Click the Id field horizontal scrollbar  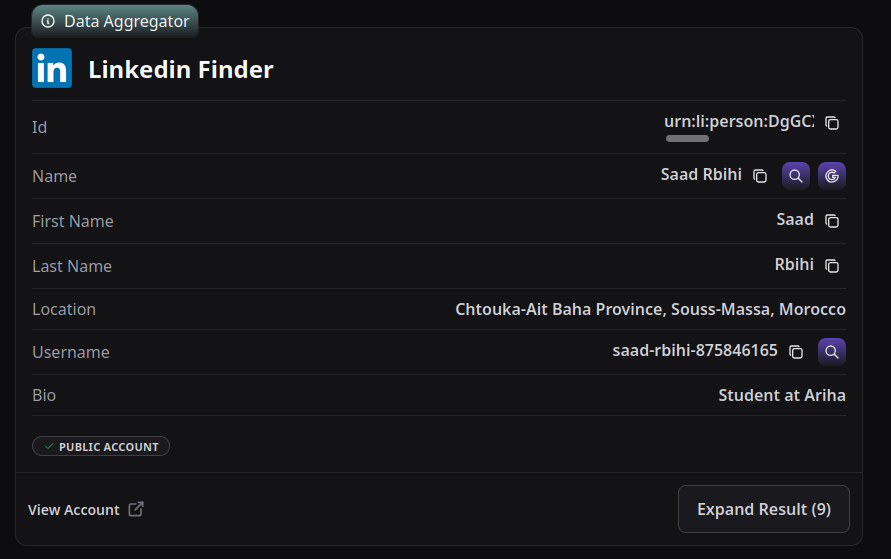pos(687,139)
